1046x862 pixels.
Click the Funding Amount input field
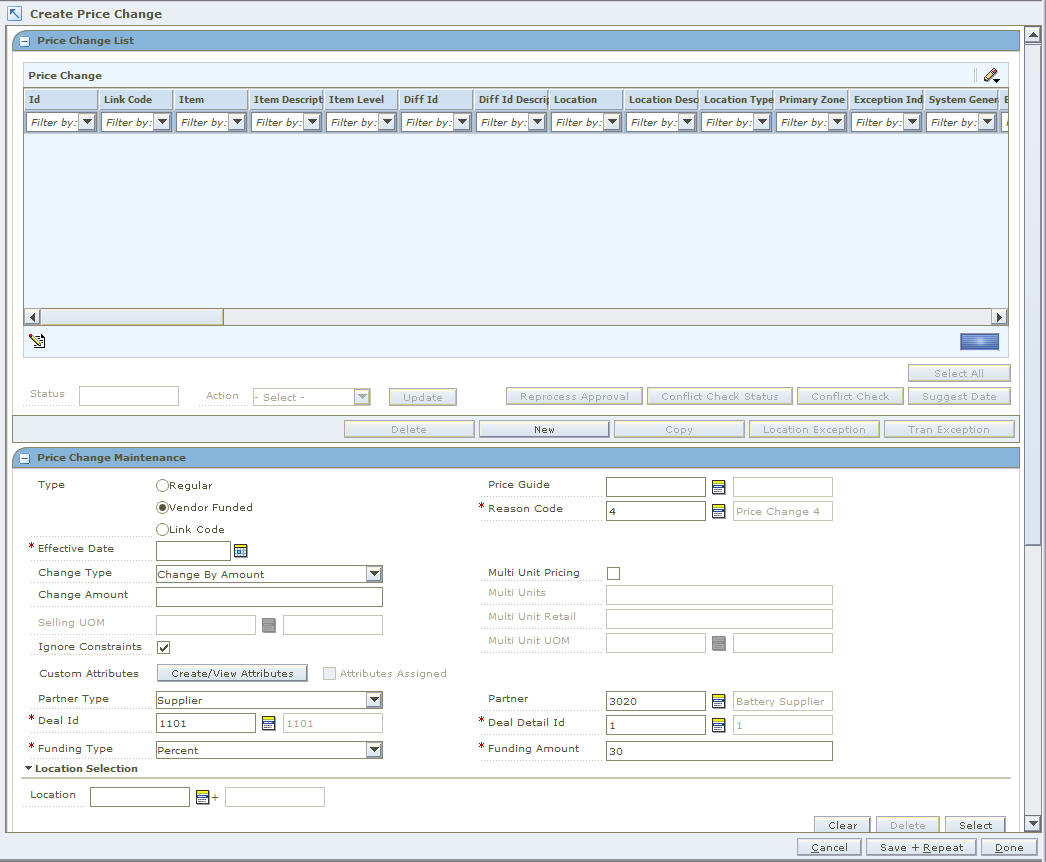[719, 751]
